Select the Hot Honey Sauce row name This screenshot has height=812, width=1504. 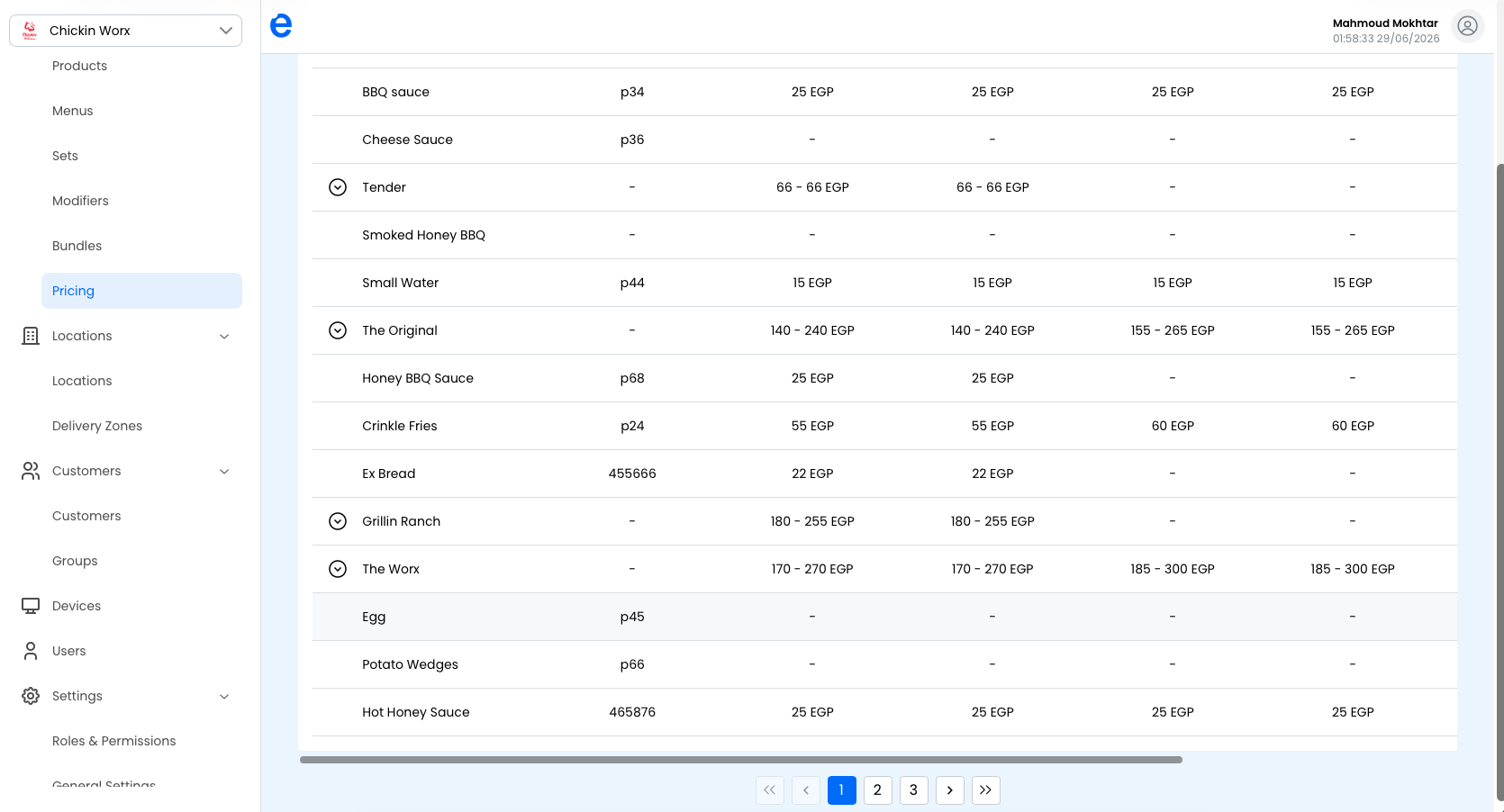pyautogui.click(x=415, y=712)
